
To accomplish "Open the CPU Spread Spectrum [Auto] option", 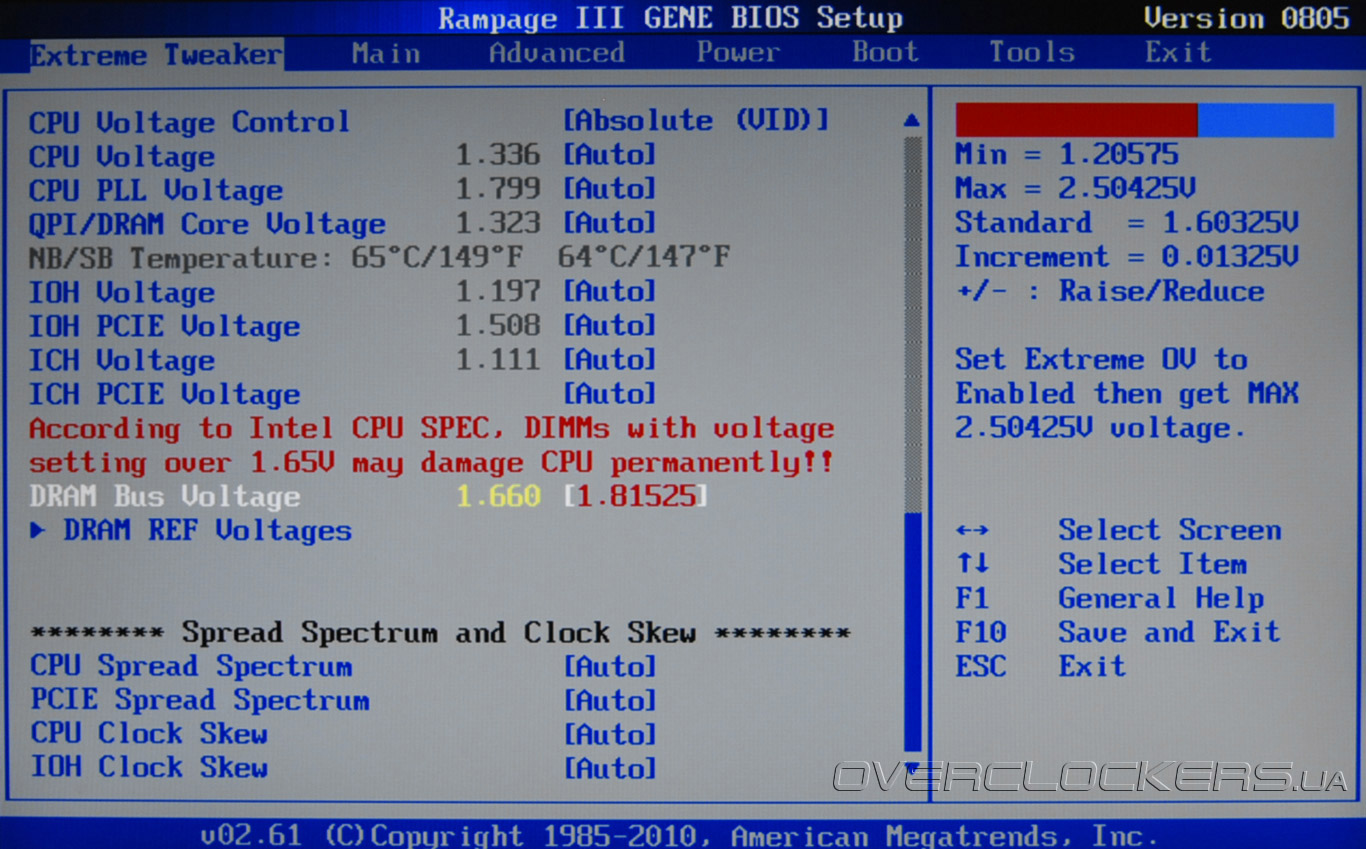I will 610,666.
